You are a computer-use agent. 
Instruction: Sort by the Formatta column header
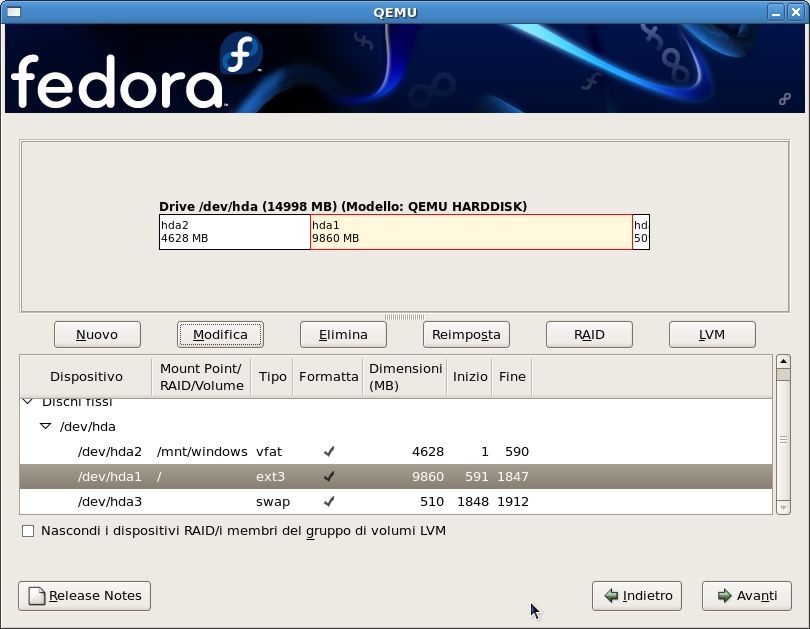(328, 376)
